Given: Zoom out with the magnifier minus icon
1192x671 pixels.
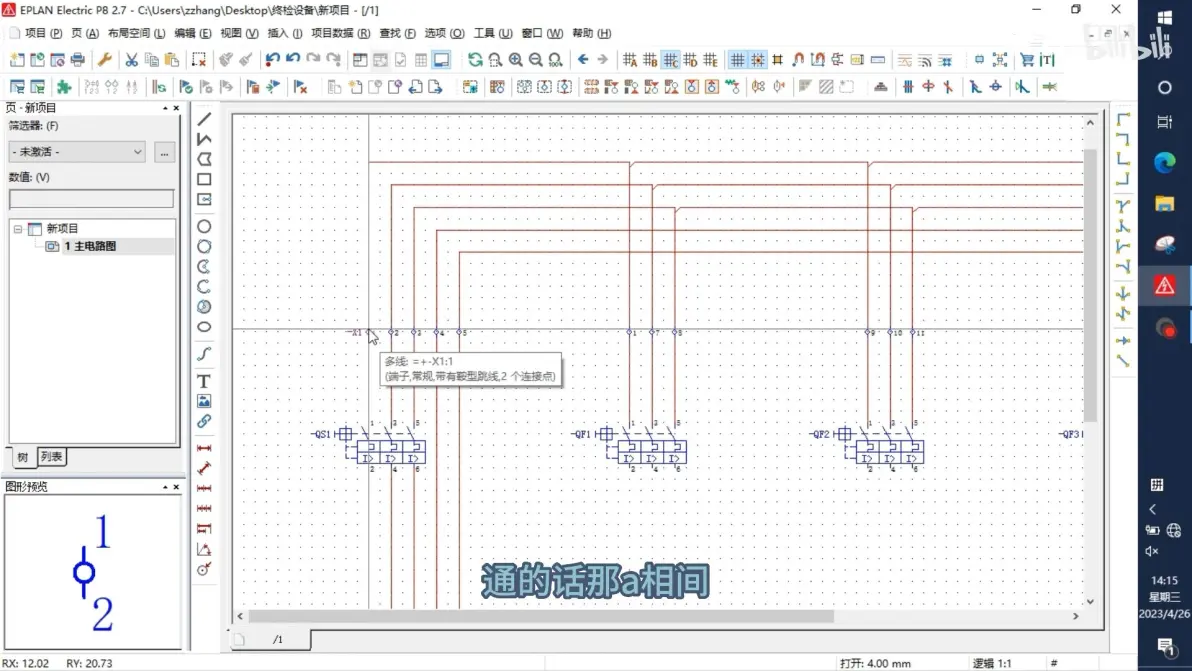Looking at the screenshot, I should click(536, 59).
